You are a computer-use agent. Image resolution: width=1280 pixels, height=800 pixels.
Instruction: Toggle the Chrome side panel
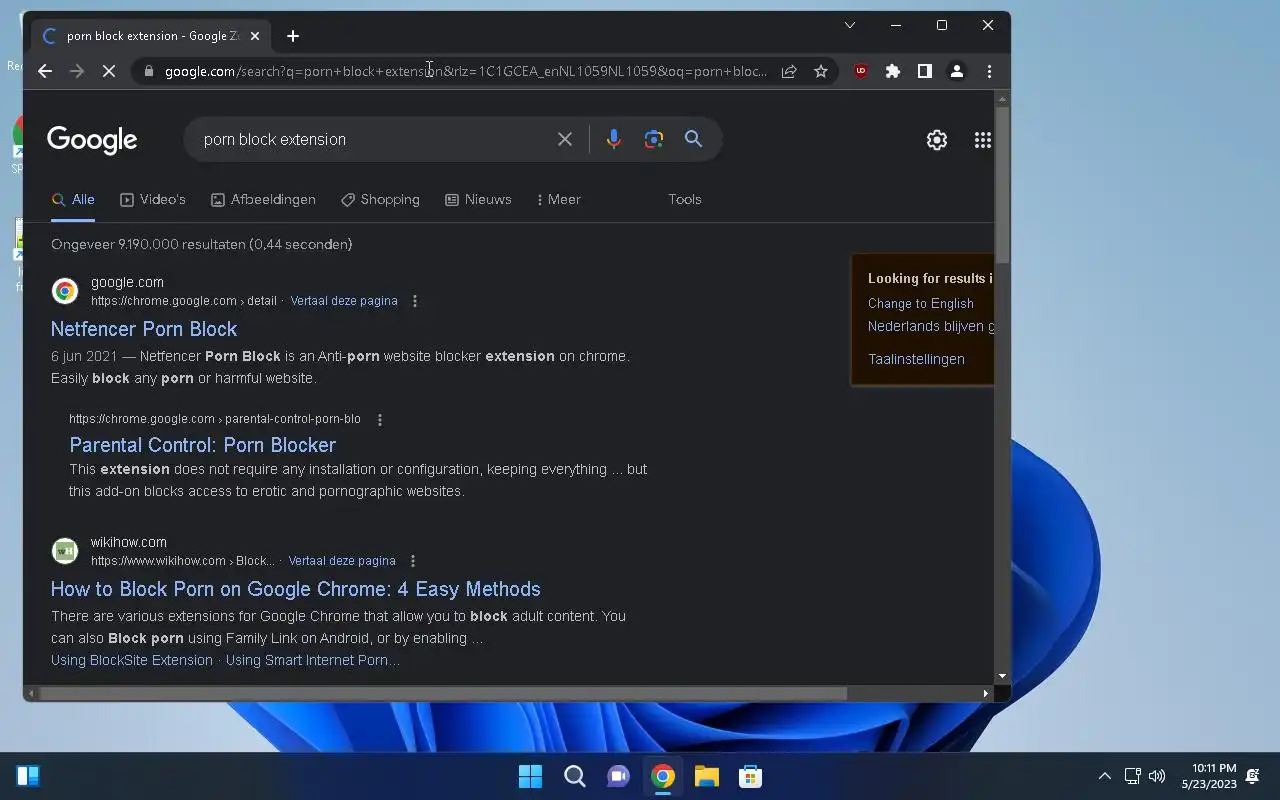(925, 71)
